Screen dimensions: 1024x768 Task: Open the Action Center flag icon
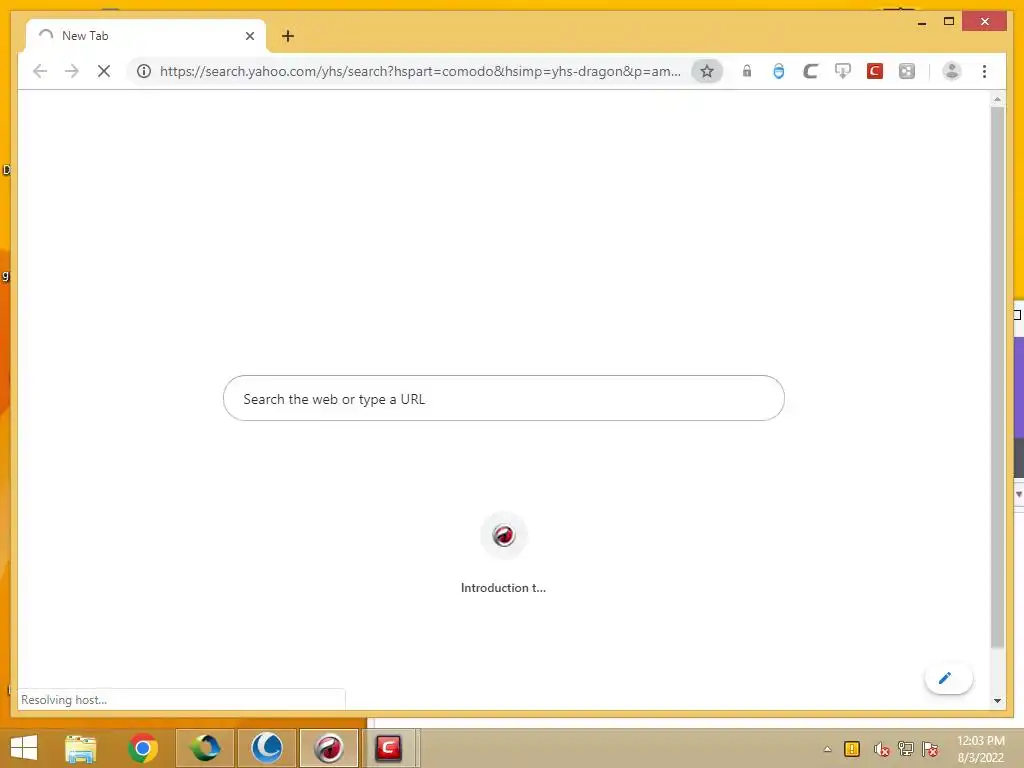click(930, 749)
